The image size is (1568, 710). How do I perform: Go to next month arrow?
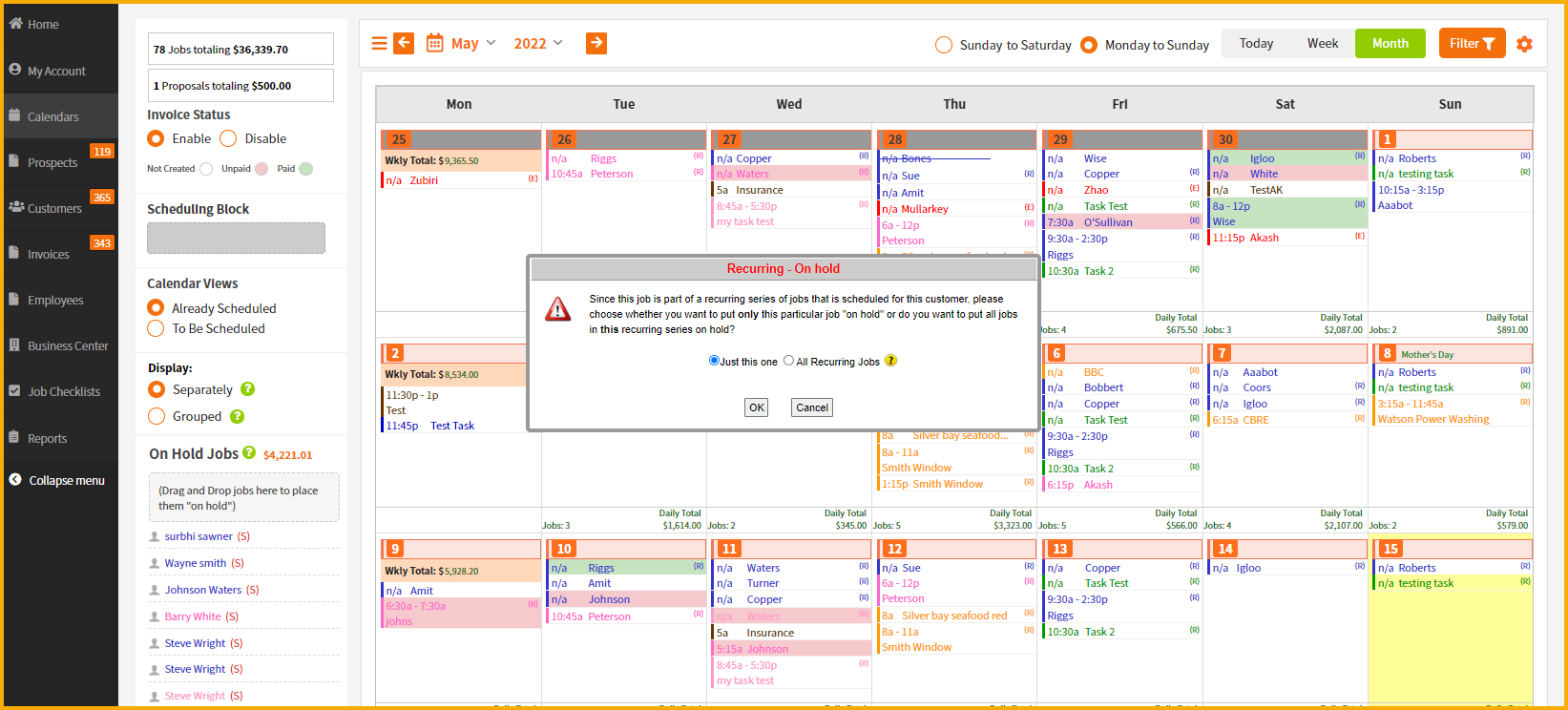pyautogui.click(x=596, y=43)
